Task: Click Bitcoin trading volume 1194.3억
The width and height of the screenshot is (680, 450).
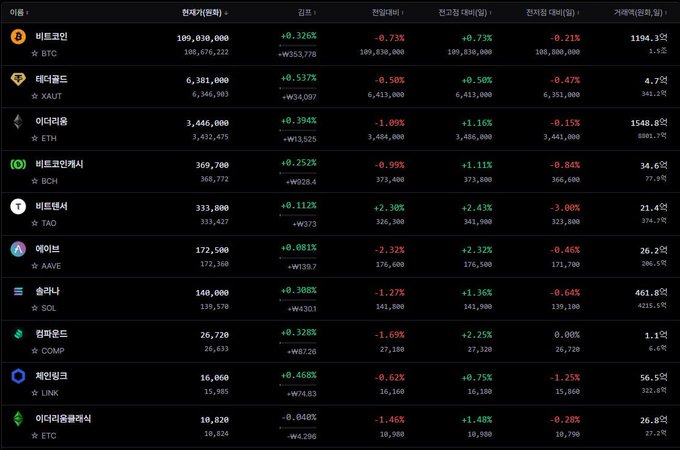Action: point(649,38)
